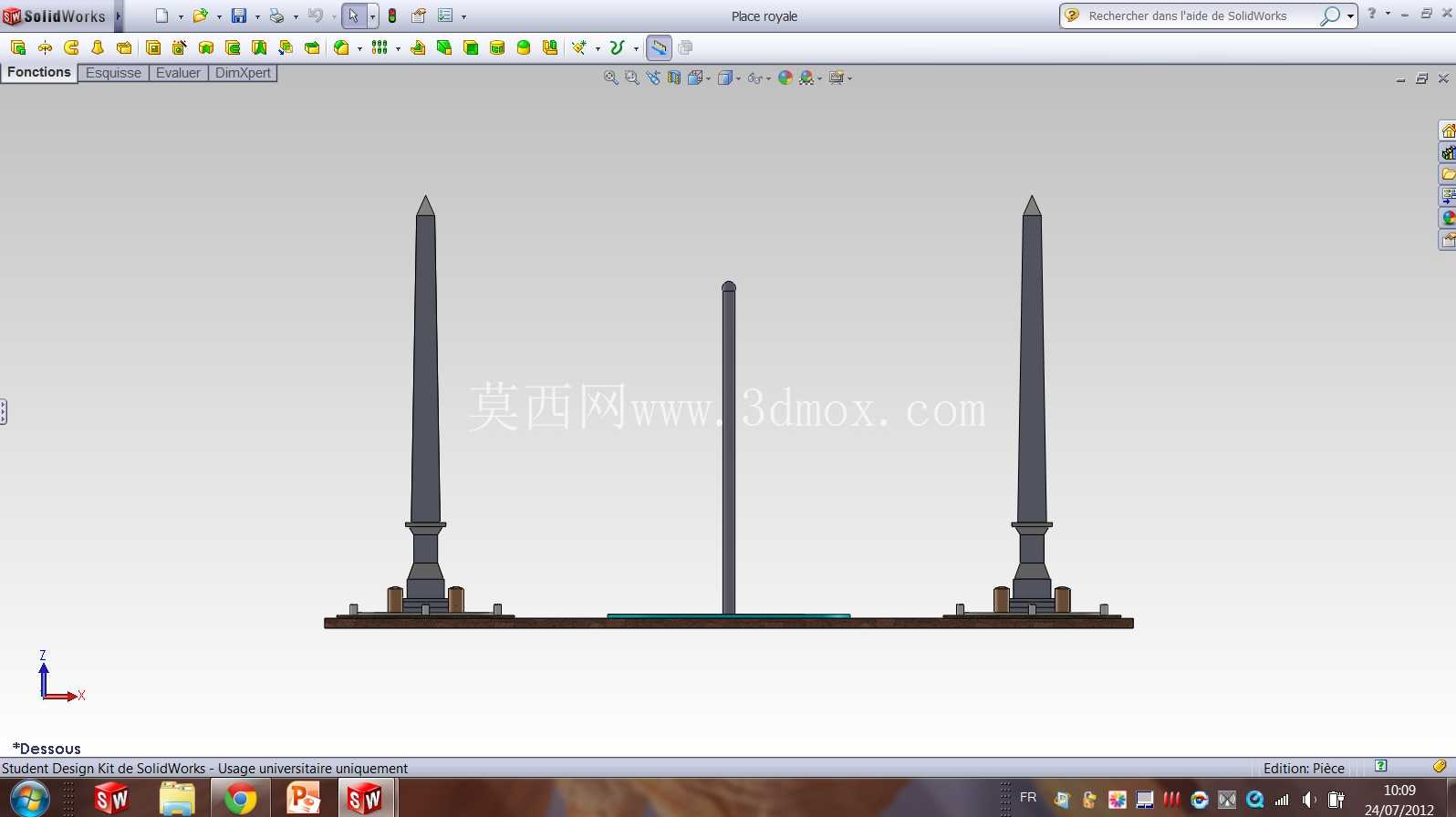Expand the Open file dropdown arrow
The image size is (1456, 817).
point(219,16)
